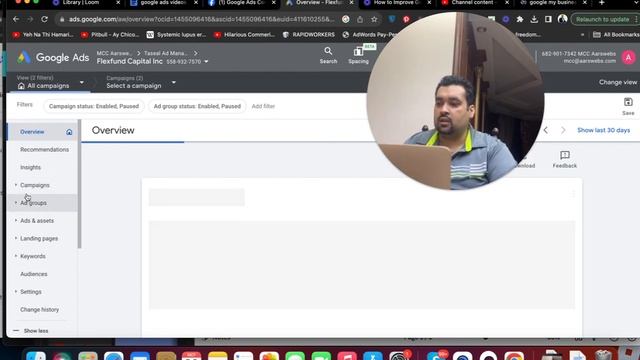Viewport: 640px width, 360px height.
Task: Click the Change view button
Action: click(618, 82)
